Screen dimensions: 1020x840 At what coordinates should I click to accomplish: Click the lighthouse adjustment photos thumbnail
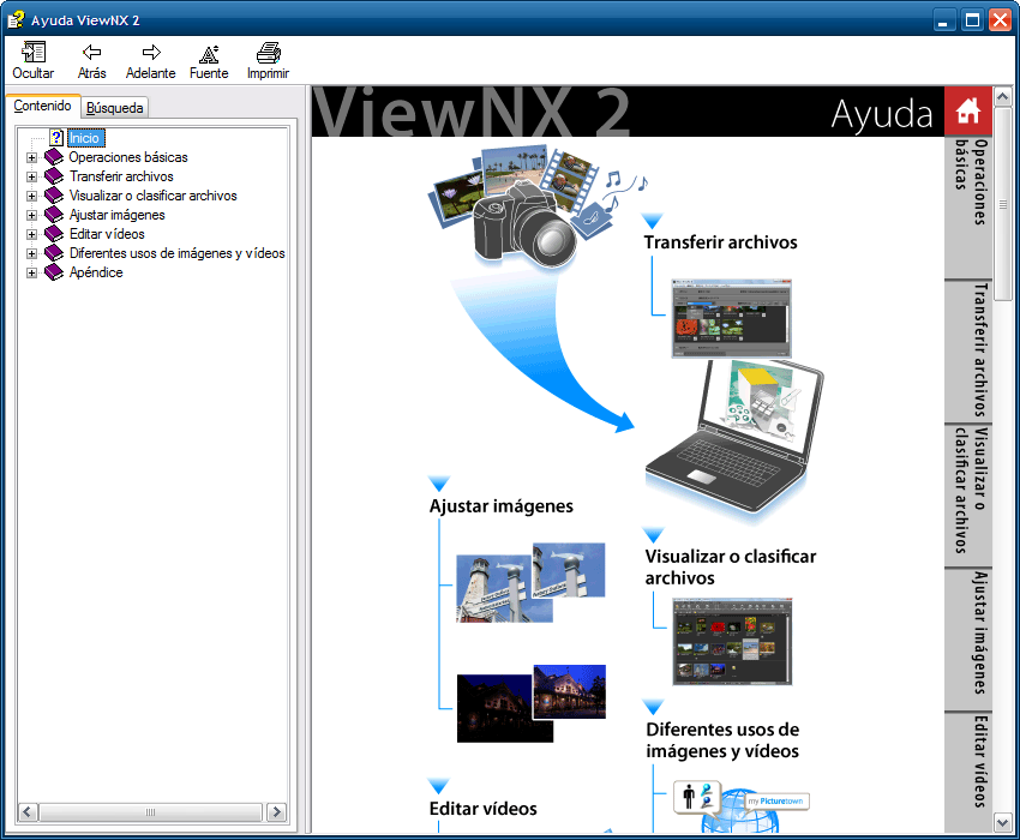(x=530, y=582)
